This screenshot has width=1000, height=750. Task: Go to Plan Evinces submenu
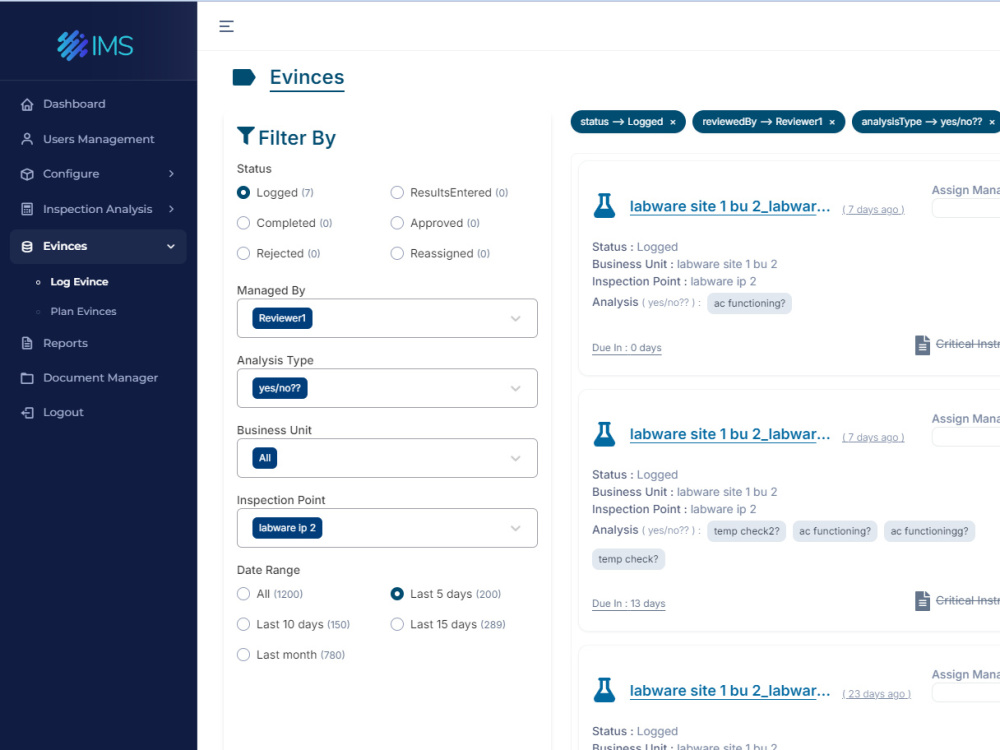coord(84,311)
